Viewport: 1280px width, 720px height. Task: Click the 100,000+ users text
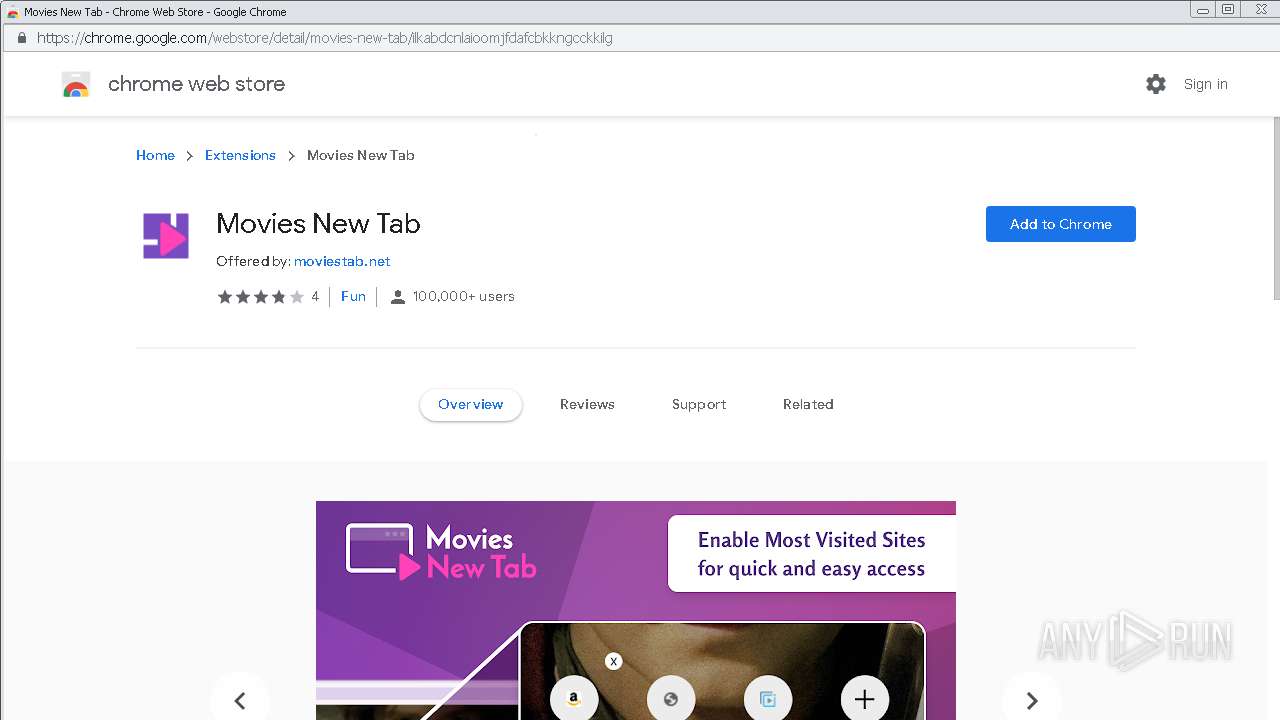tap(464, 296)
